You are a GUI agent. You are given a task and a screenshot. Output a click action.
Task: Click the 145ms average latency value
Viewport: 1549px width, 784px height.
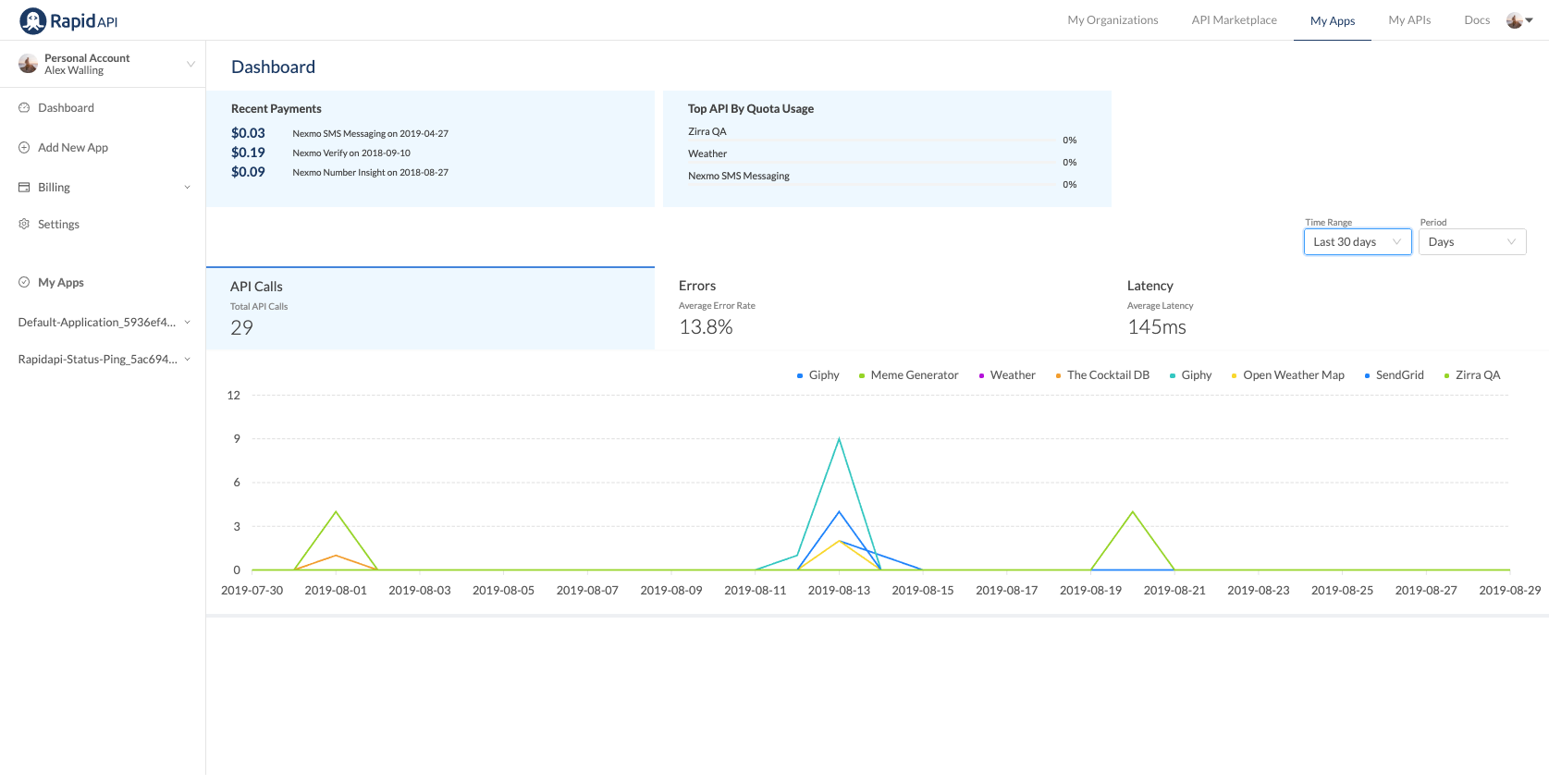click(x=1157, y=327)
